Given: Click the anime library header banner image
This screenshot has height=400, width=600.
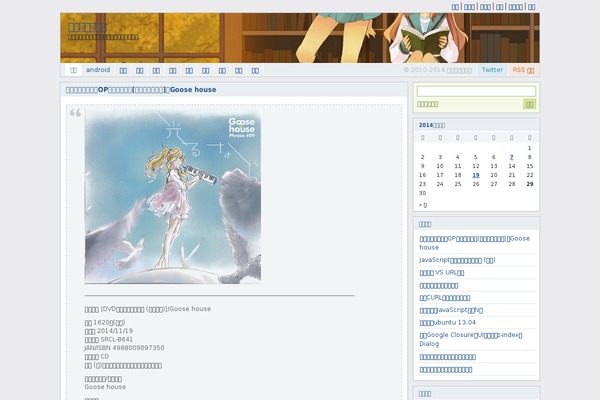Looking at the screenshot, I should click(300, 38).
